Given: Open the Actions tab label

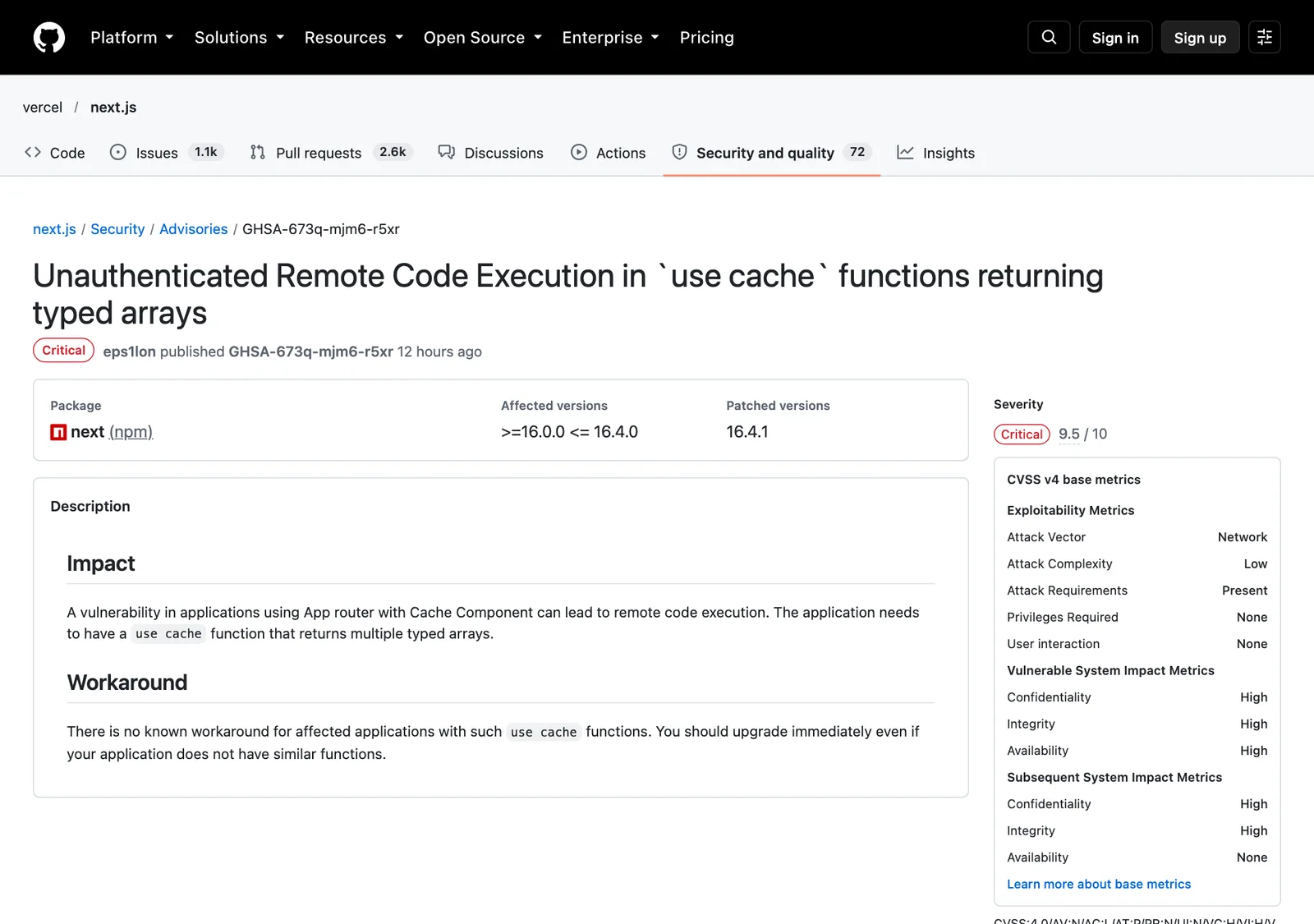Looking at the screenshot, I should tap(621, 153).
